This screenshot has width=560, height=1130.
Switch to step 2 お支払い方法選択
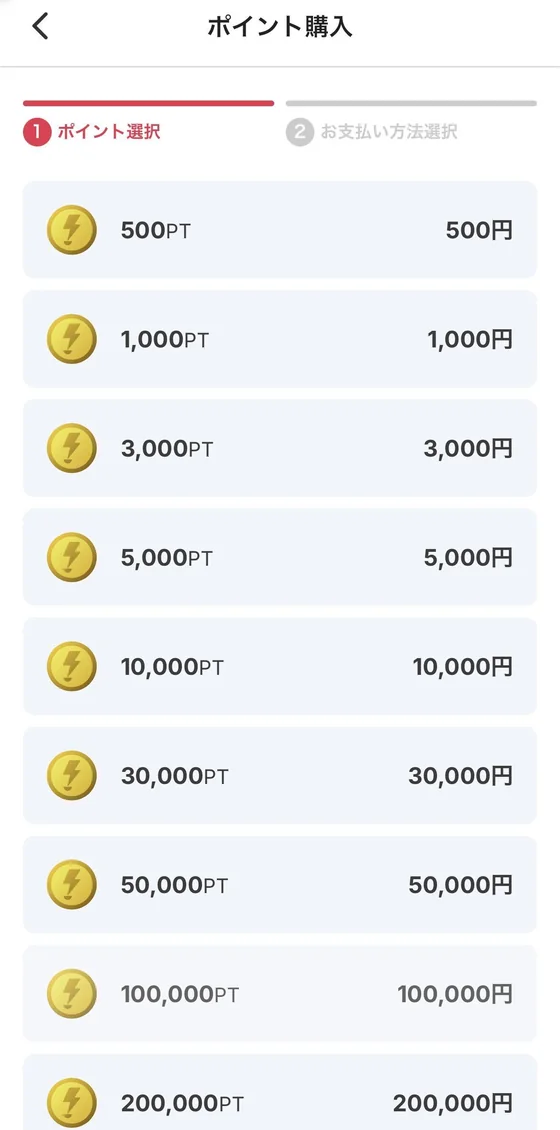click(x=372, y=133)
